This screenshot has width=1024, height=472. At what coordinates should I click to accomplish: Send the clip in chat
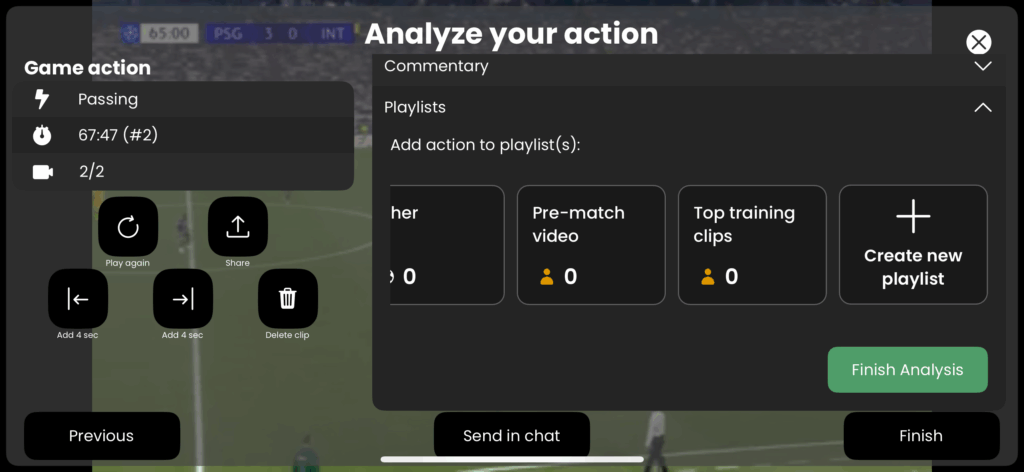tap(512, 436)
